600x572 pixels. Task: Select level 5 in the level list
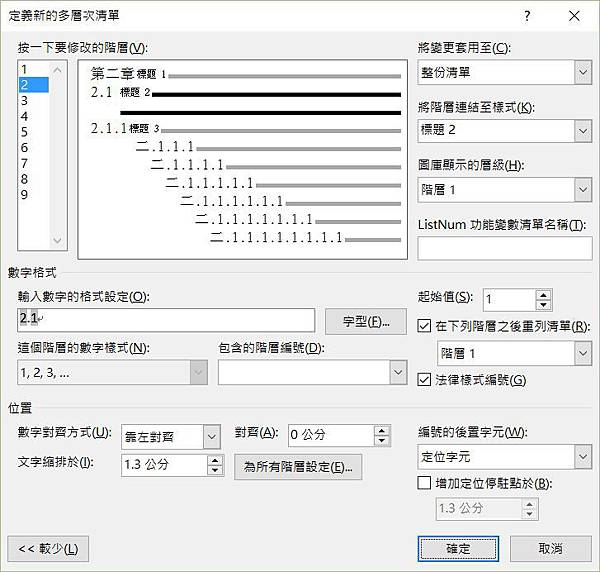pos(33,132)
